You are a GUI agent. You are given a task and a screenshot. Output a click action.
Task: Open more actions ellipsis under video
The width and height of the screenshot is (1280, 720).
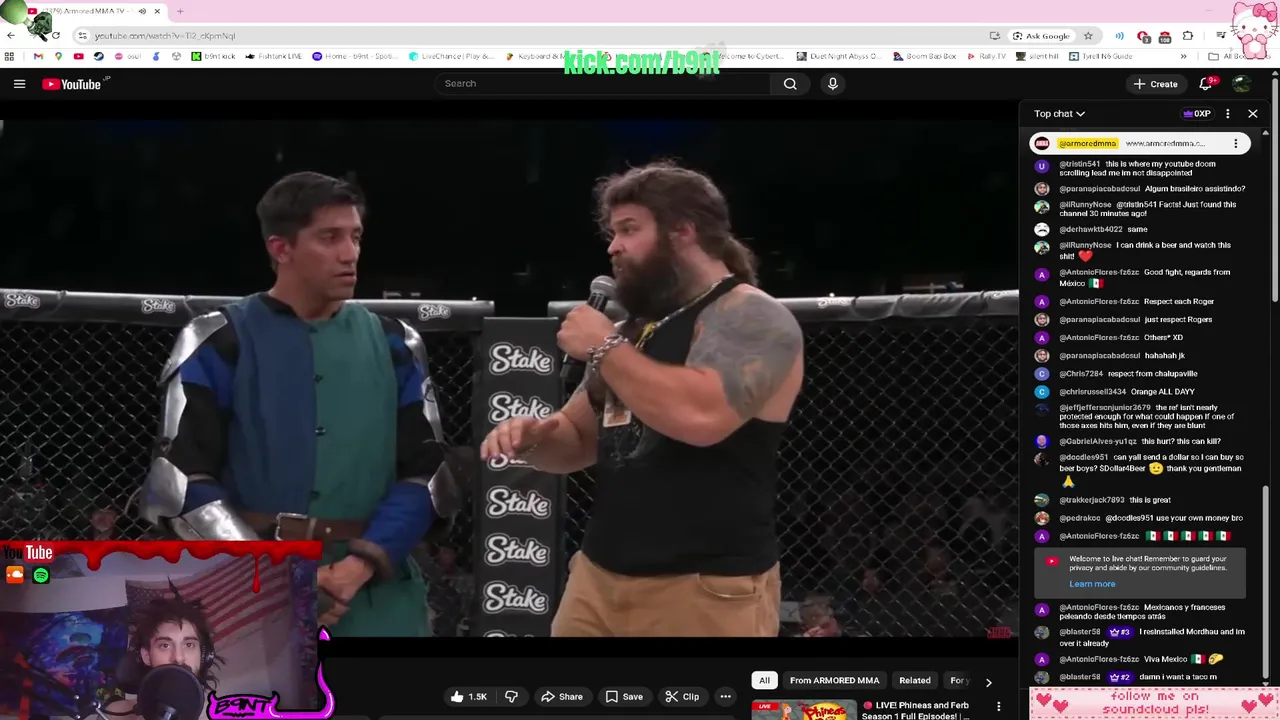pyautogui.click(x=726, y=697)
